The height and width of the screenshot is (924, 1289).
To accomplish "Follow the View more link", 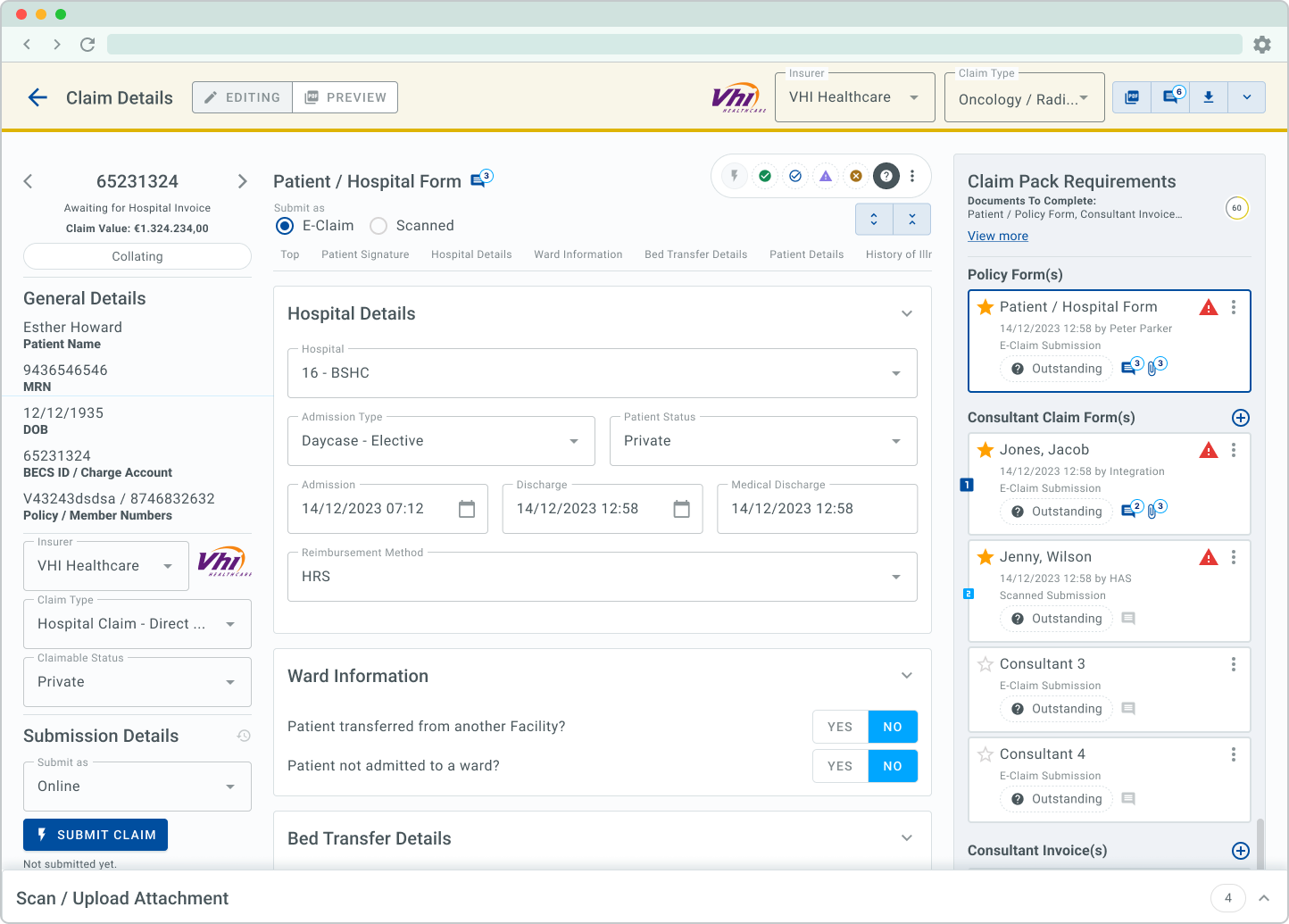I will [x=998, y=236].
